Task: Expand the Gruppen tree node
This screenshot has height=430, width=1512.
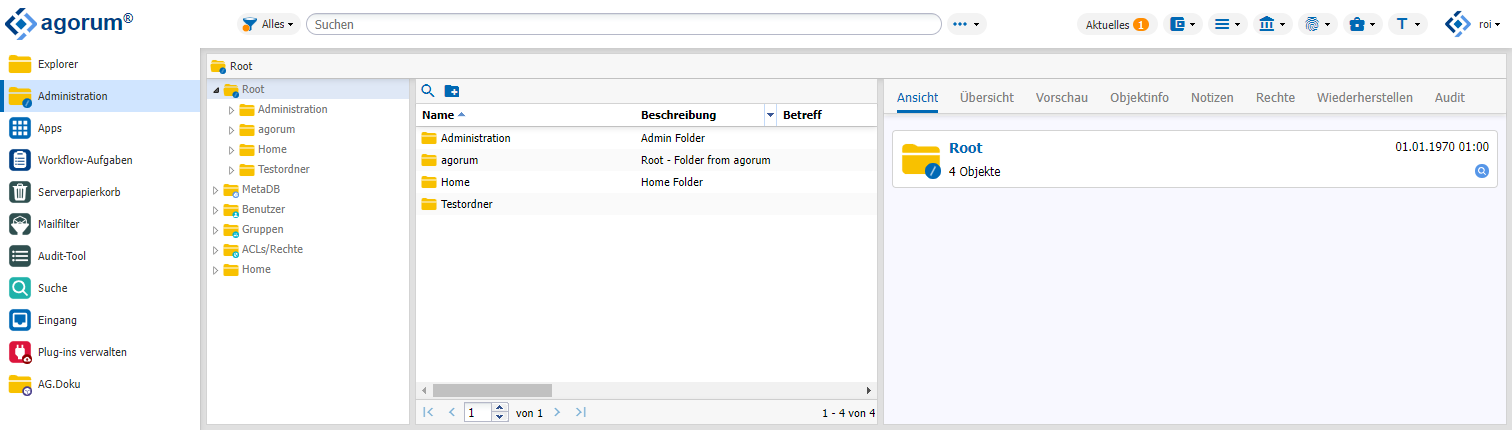Action: click(x=215, y=229)
